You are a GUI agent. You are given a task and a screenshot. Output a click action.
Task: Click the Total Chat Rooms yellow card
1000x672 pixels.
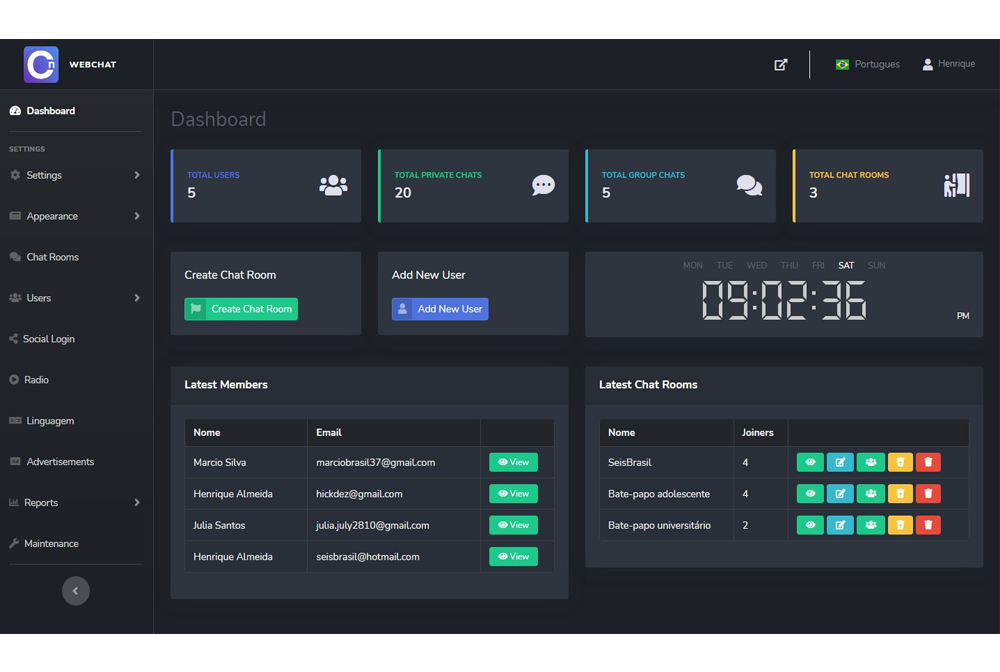(887, 186)
